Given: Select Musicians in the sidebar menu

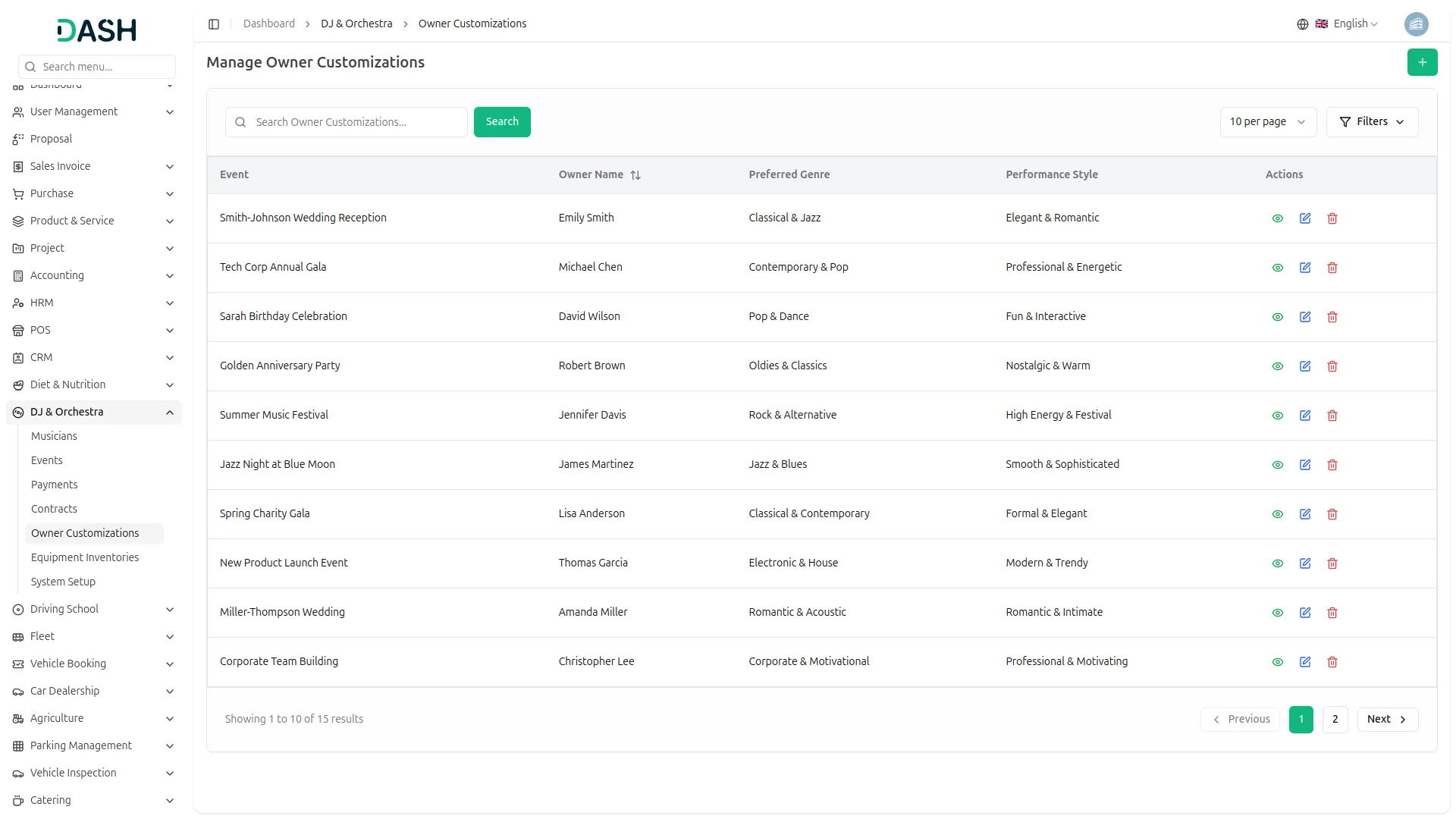Looking at the screenshot, I should coord(54,436).
